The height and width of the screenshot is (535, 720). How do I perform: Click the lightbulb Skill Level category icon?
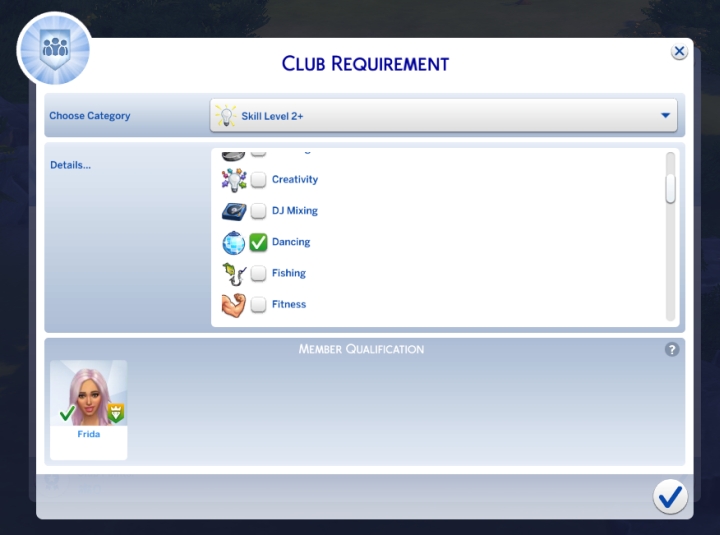pos(225,116)
